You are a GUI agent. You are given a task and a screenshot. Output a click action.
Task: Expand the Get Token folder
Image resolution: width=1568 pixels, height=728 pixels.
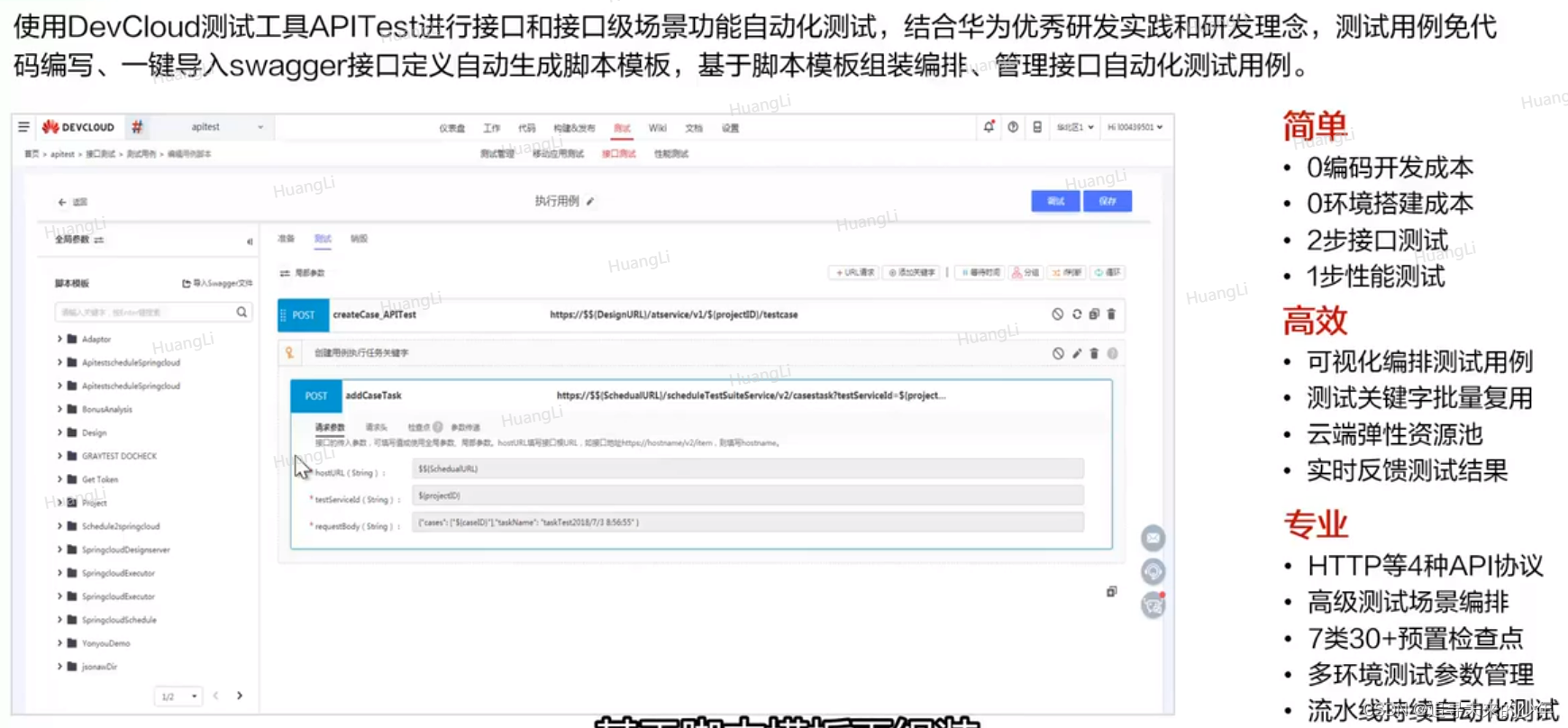click(x=59, y=479)
